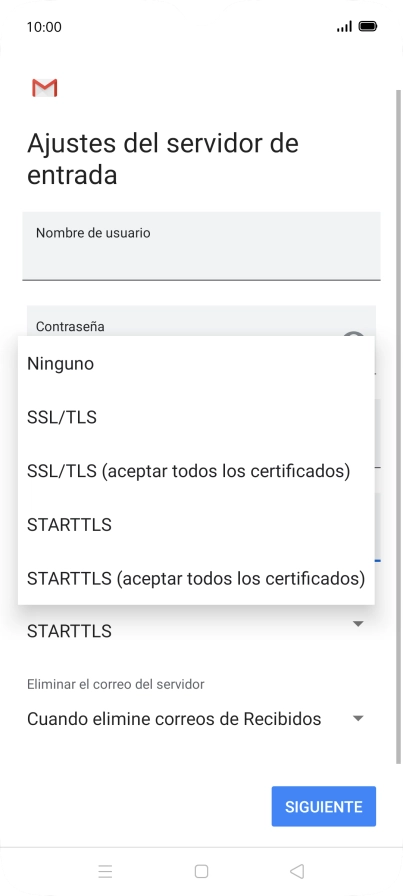Screen dimensions: 403x896
Task: Tap the password visibility eye icon
Action: click(354, 334)
